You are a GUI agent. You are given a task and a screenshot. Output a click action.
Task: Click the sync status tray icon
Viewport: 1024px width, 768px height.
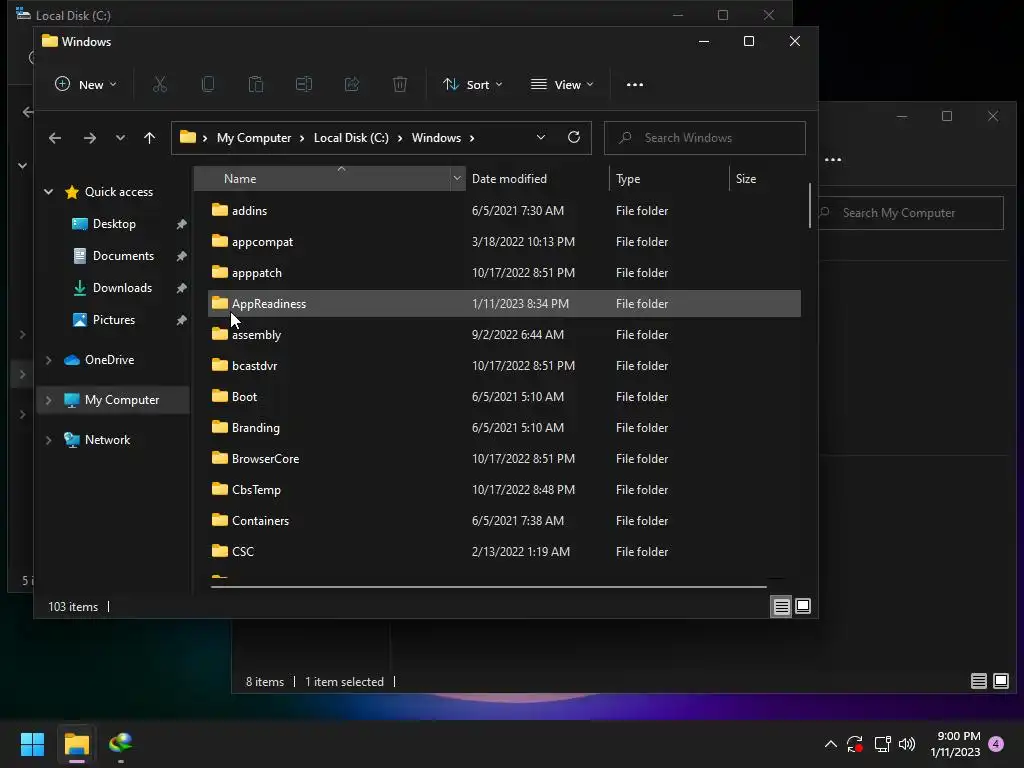pos(855,744)
